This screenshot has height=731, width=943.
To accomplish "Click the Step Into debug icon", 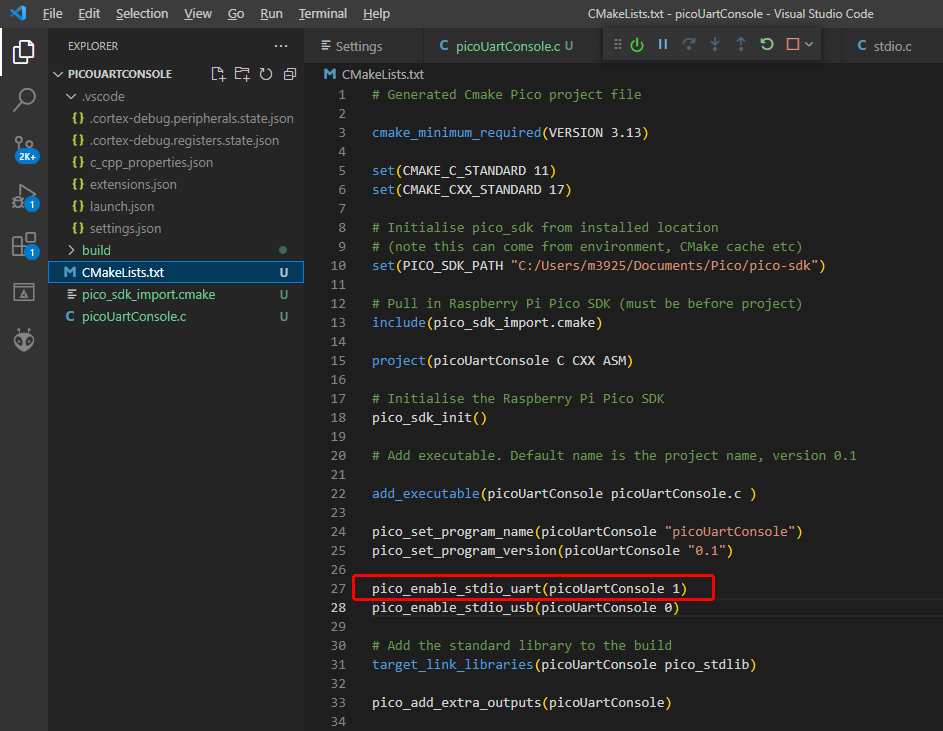I will tap(715, 44).
